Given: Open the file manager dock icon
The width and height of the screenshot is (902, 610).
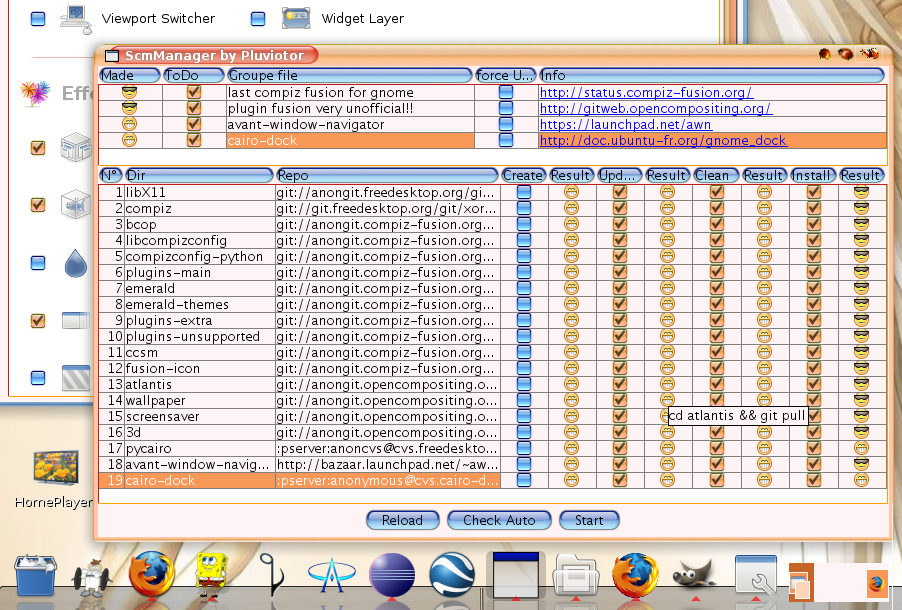Looking at the screenshot, I should [x=575, y=575].
